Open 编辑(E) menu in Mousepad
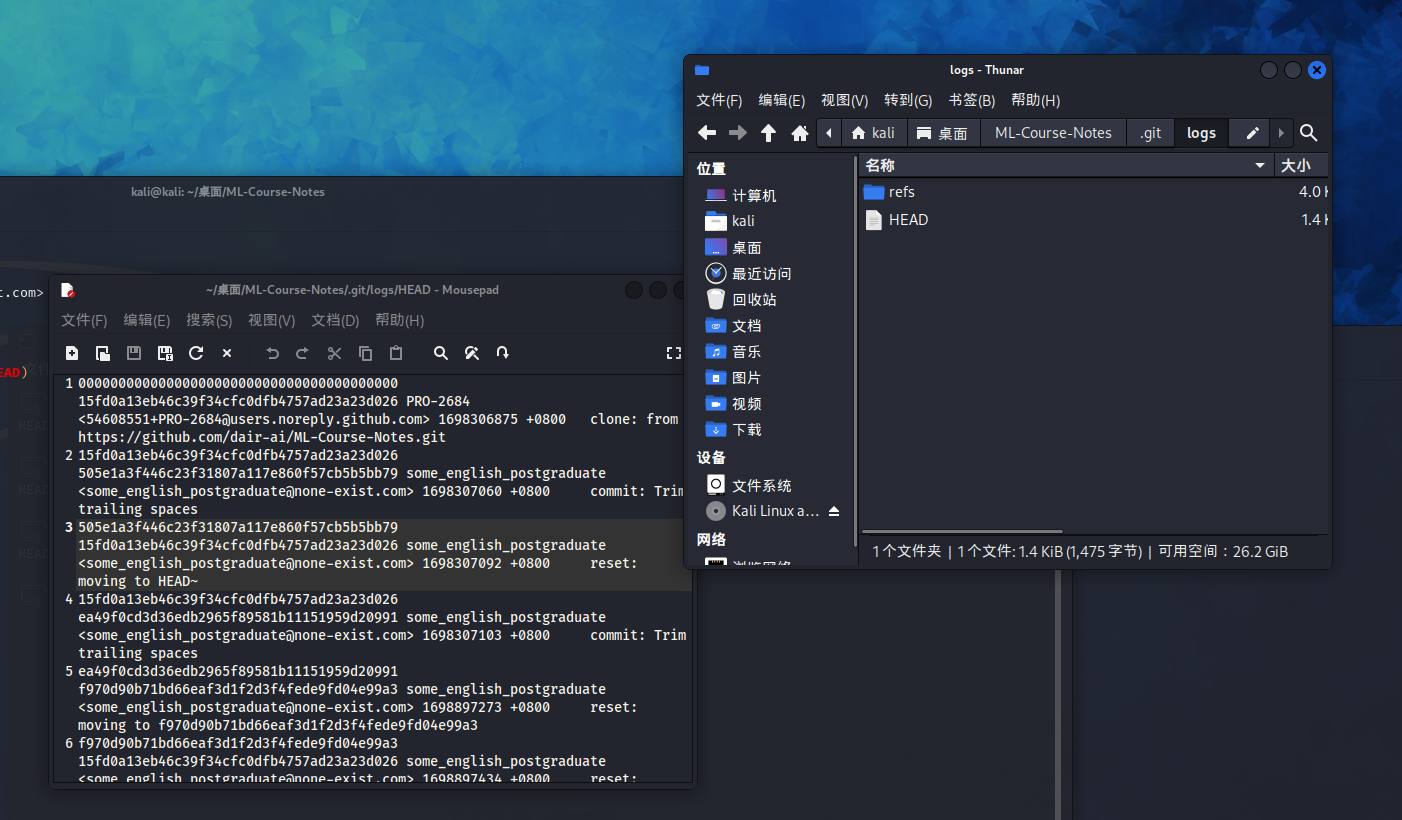This screenshot has height=820, width=1402. click(x=147, y=320)
